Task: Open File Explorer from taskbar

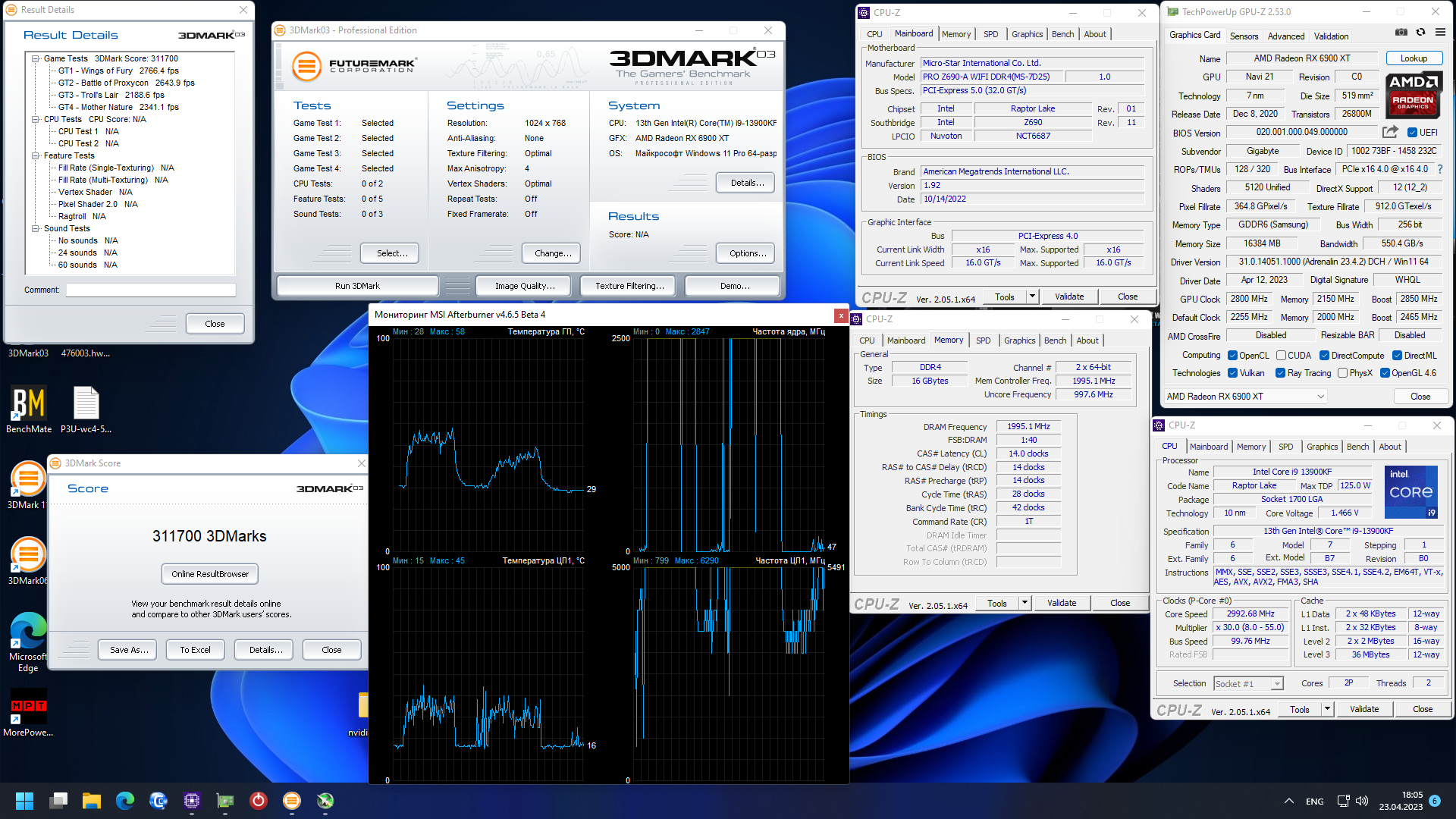Action: pyautogui.click(x=92, y=801)
